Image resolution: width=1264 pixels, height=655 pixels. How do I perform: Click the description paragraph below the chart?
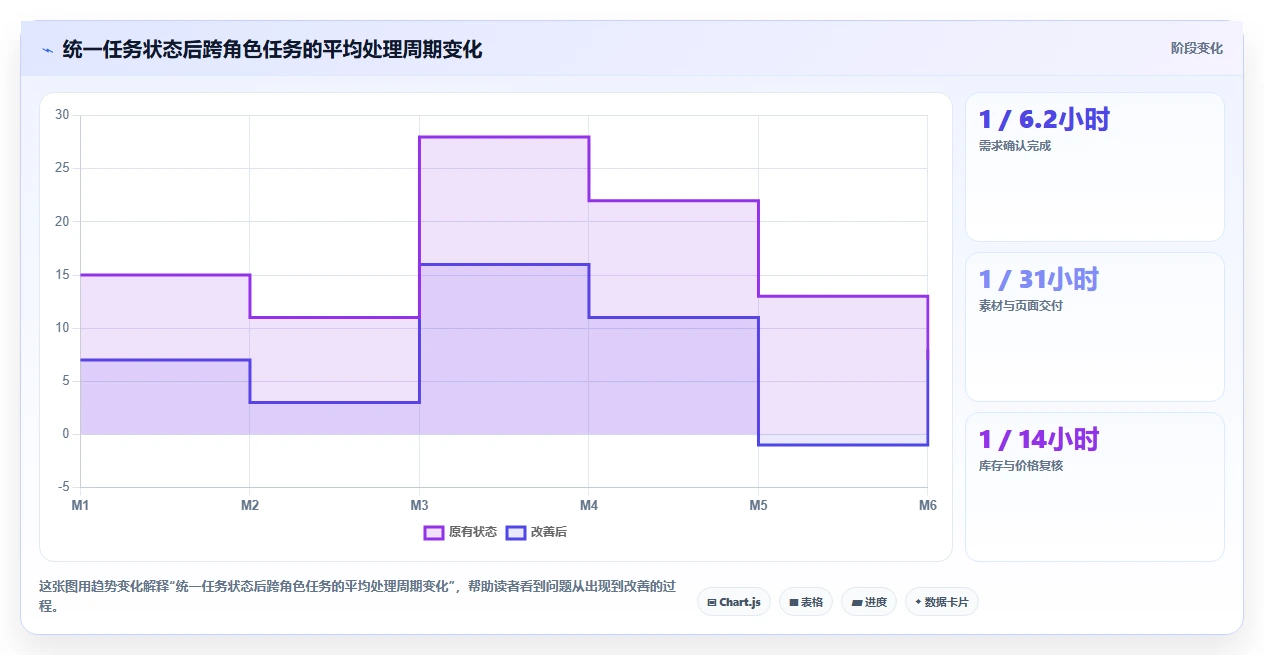(x=358, y=596)
